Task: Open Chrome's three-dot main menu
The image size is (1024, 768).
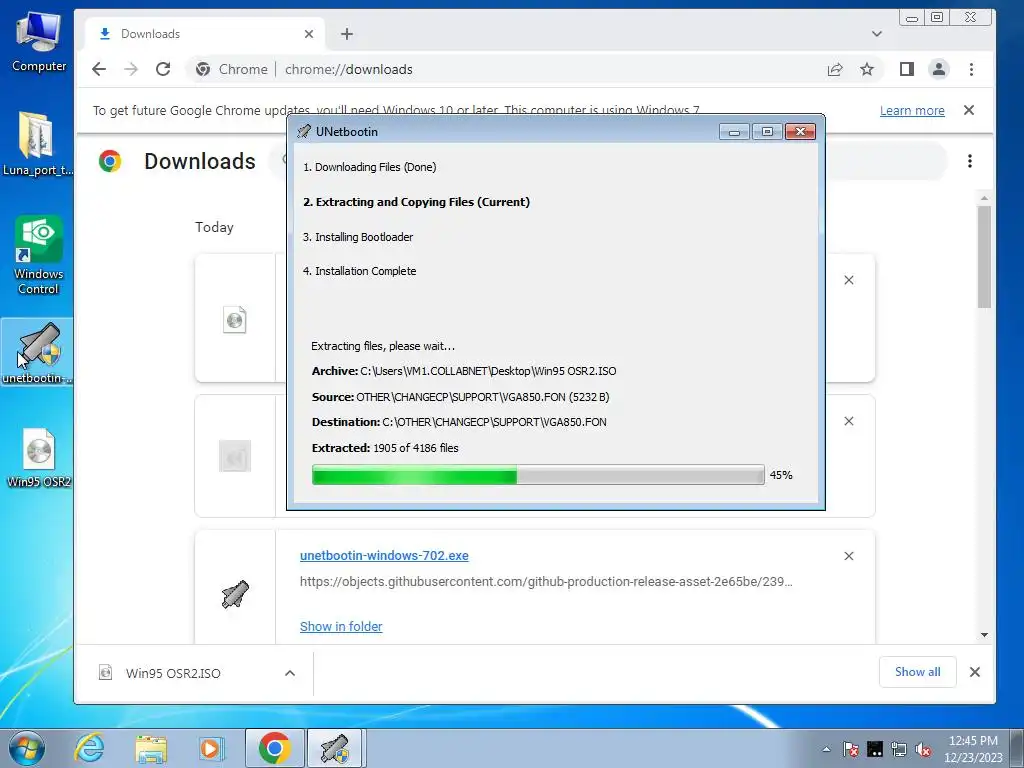Action: point(971,69)
